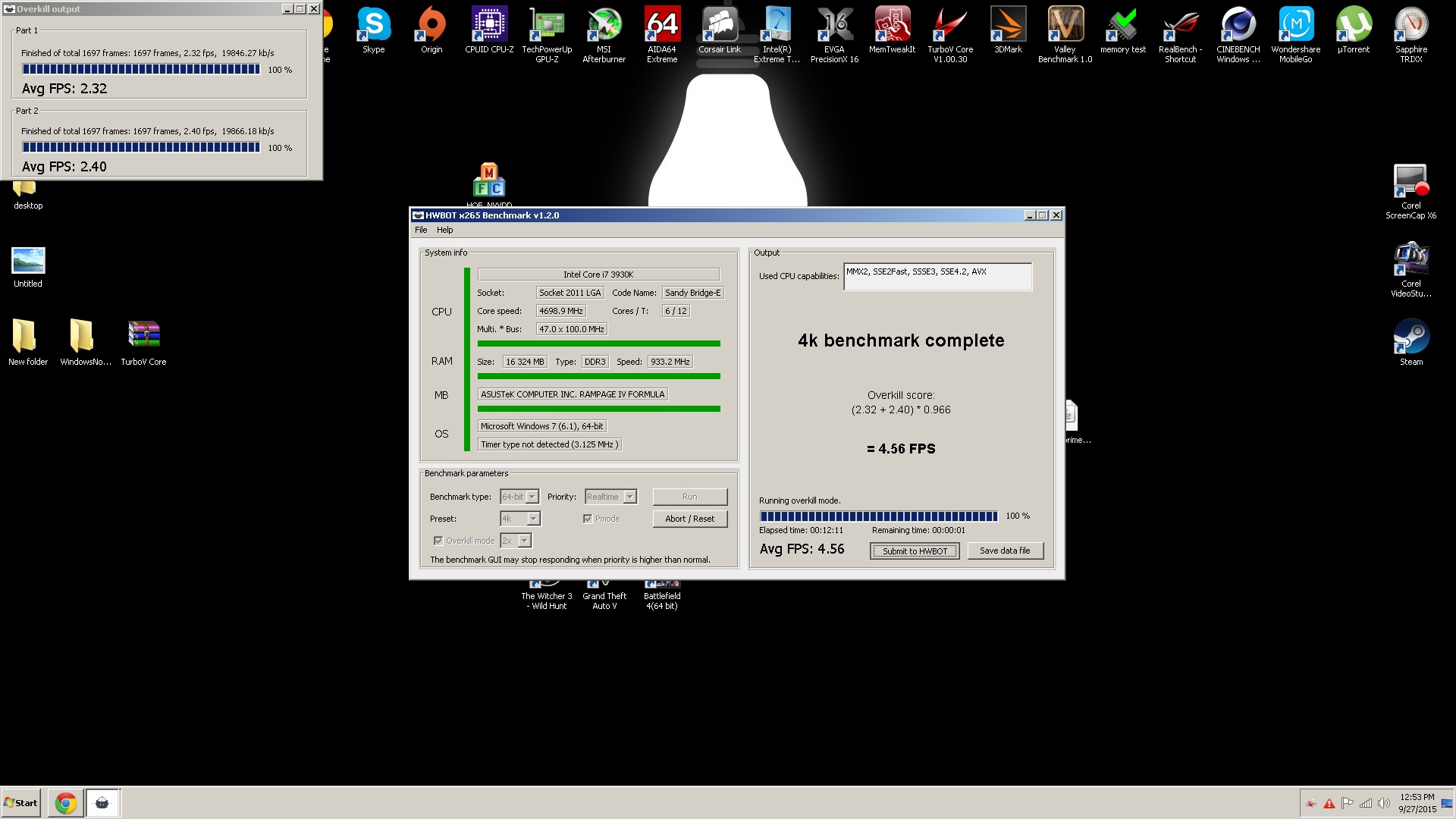Launch RealBench shortcut
1456x819 pixels.
[1181, 35]
